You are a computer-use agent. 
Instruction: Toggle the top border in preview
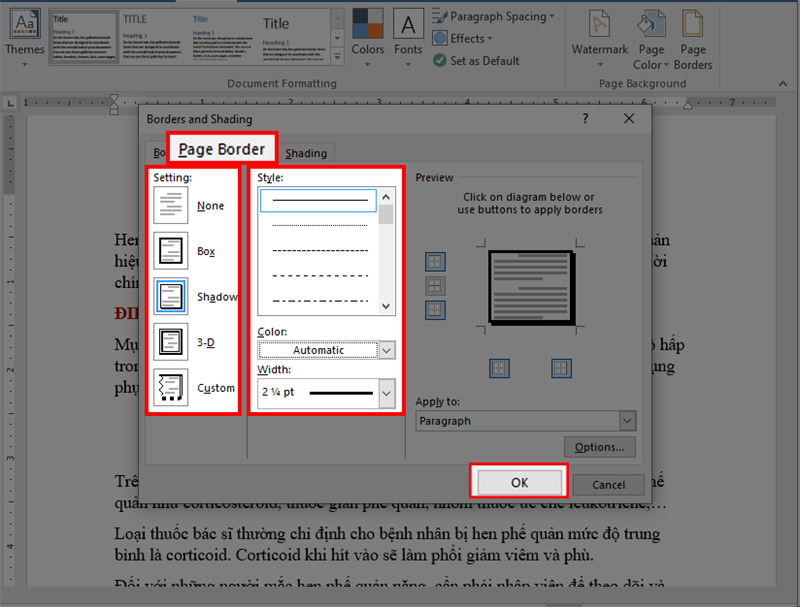435,262
